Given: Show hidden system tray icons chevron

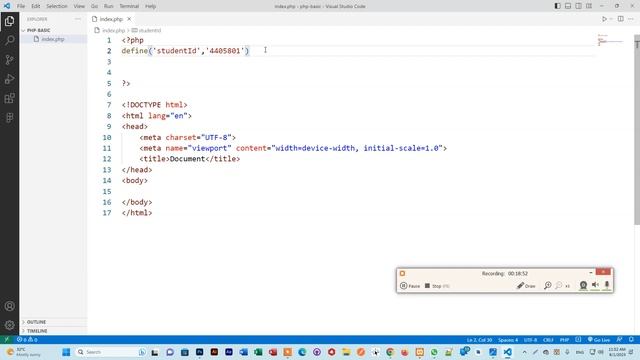Looking at the screenshot, I should (x=524, y=352).
